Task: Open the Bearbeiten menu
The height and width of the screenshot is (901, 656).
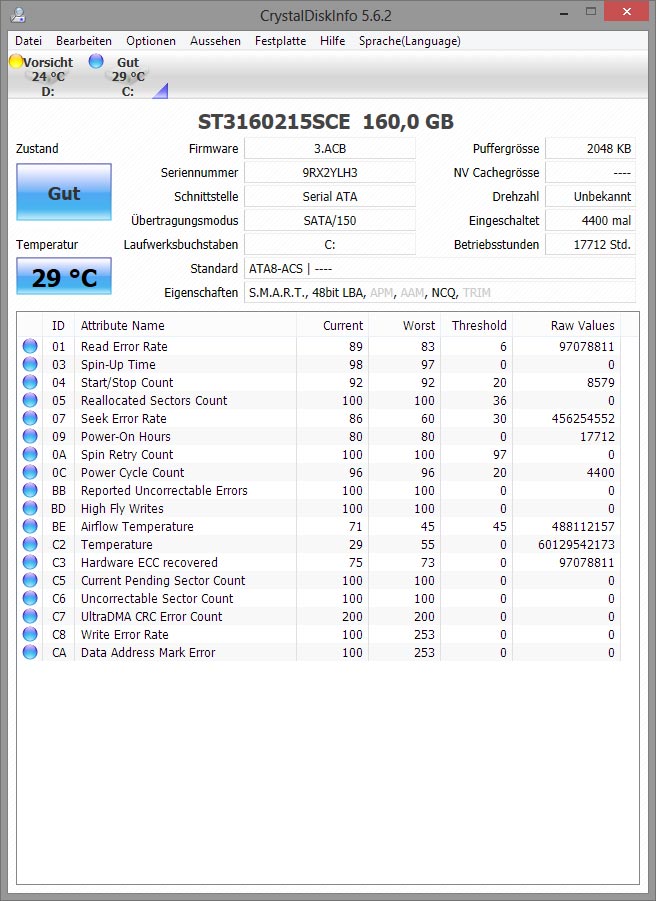Action: click(84, 41)
